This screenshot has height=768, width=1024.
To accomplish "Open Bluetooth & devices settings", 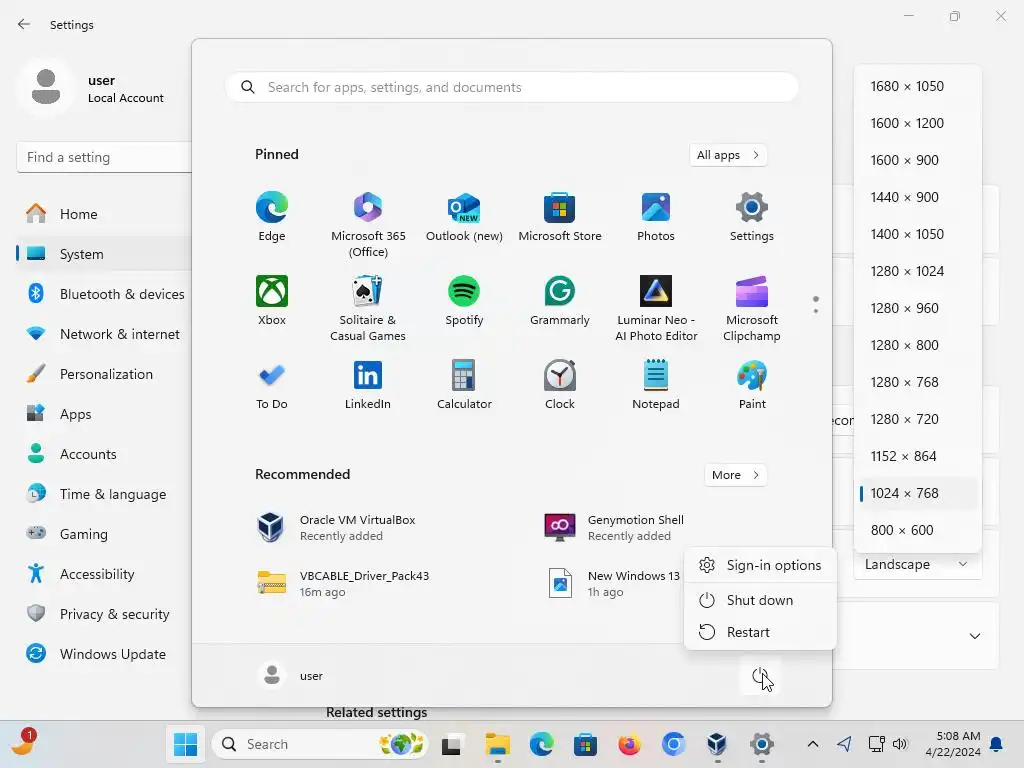I will 104,294.
